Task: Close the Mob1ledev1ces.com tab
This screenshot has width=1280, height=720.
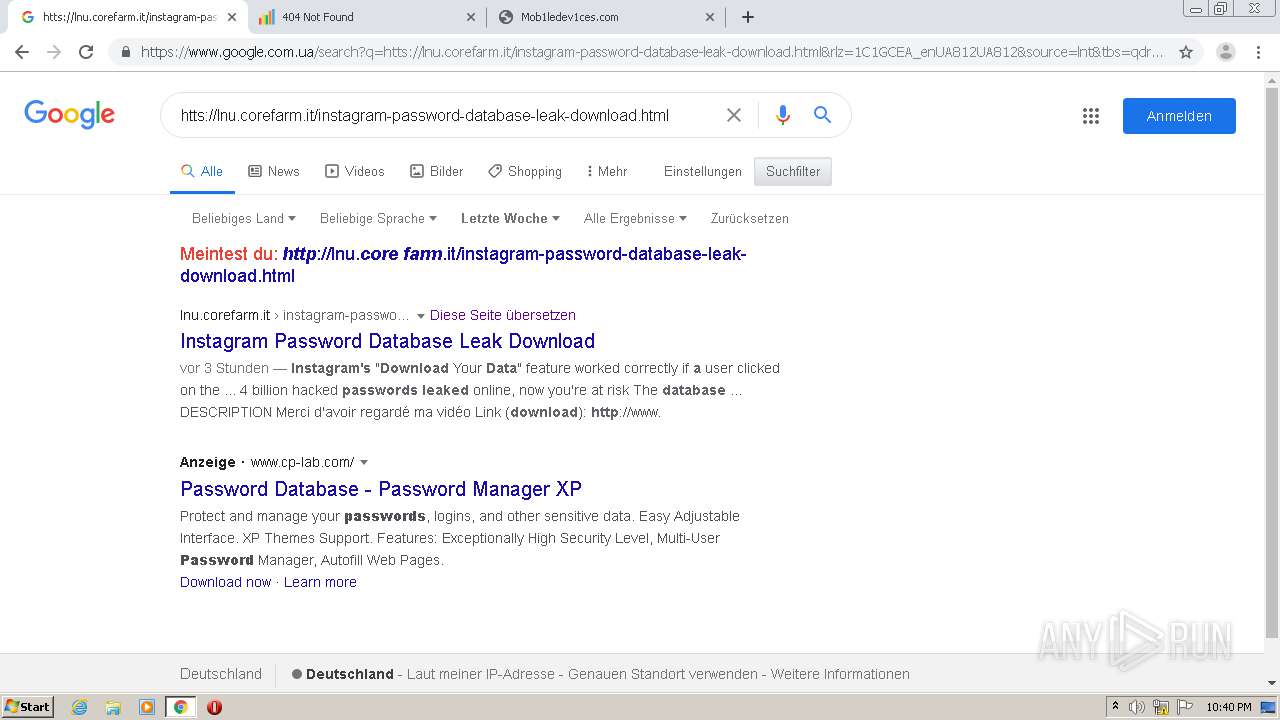Action: click(710, 17)
